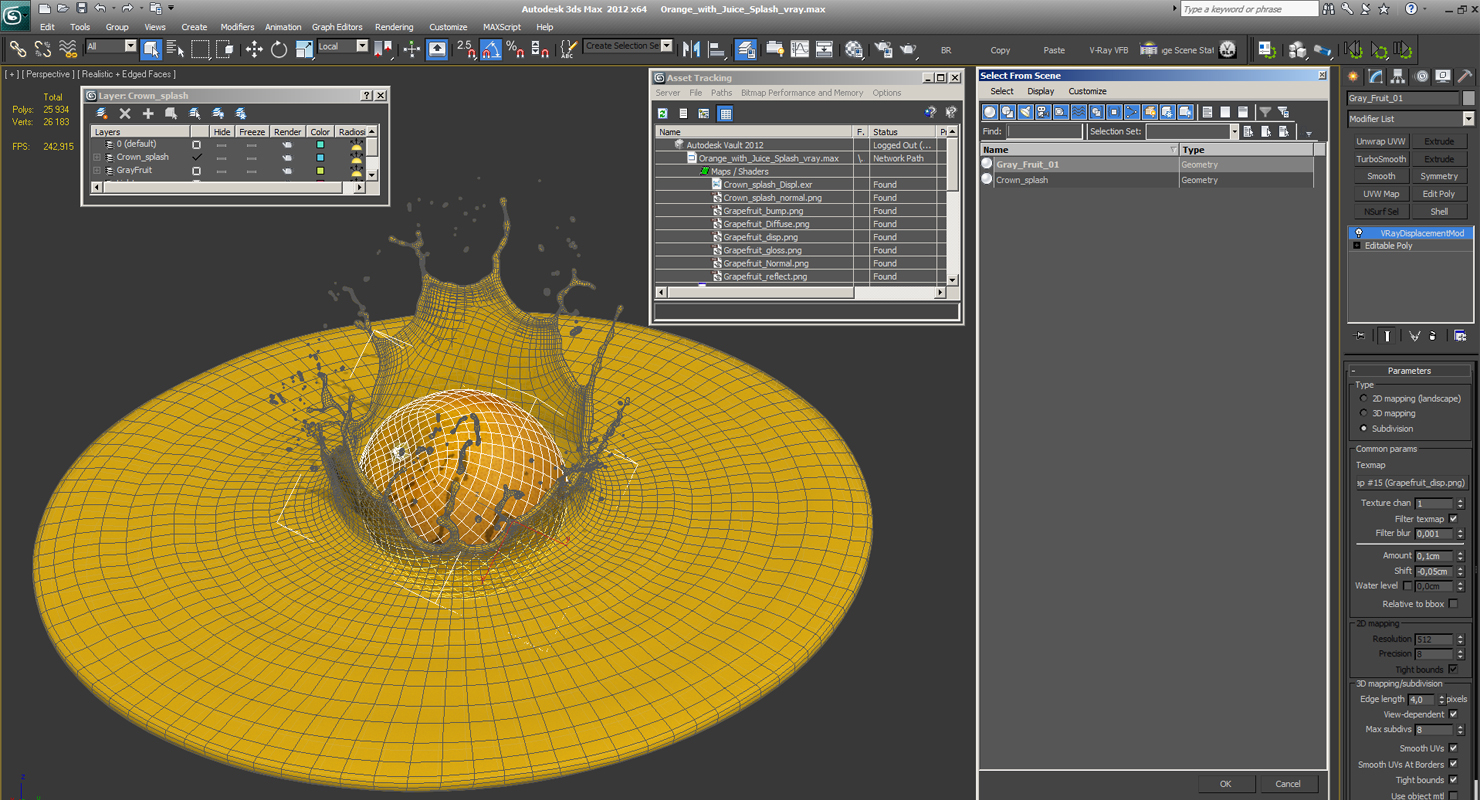Open the Selection Set dropdown in Select From Scene
1480x800 pixels.
coord(1192,132)
